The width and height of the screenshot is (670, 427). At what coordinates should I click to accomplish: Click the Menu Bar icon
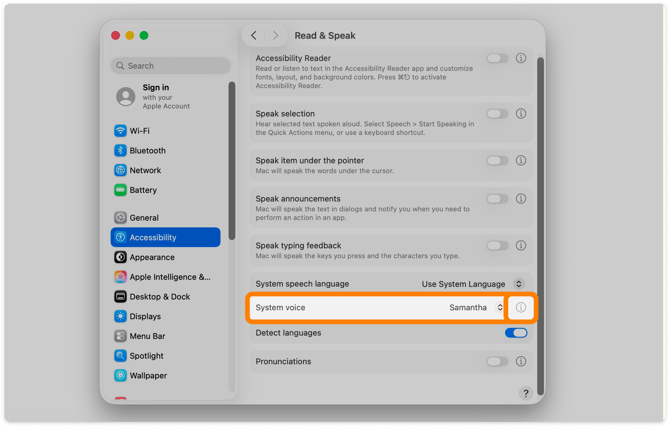point(120,336)
